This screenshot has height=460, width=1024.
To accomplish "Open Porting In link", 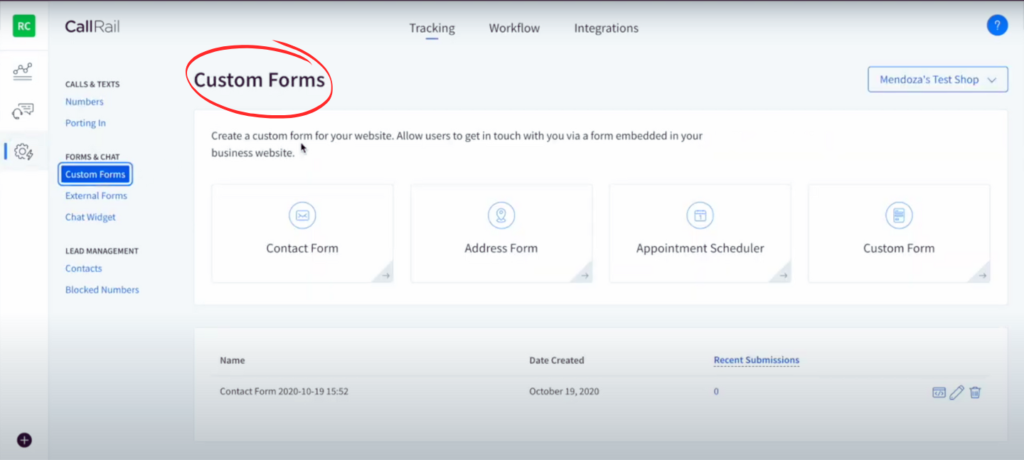I will tap(86, 123).
